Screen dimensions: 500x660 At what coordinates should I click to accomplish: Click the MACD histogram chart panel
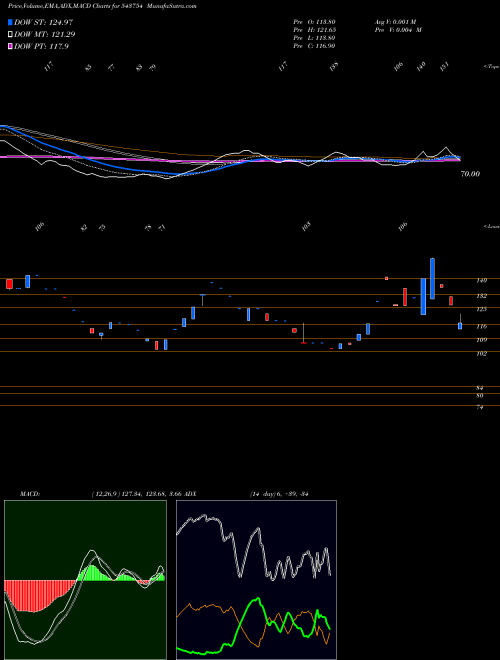click(85, 580)
